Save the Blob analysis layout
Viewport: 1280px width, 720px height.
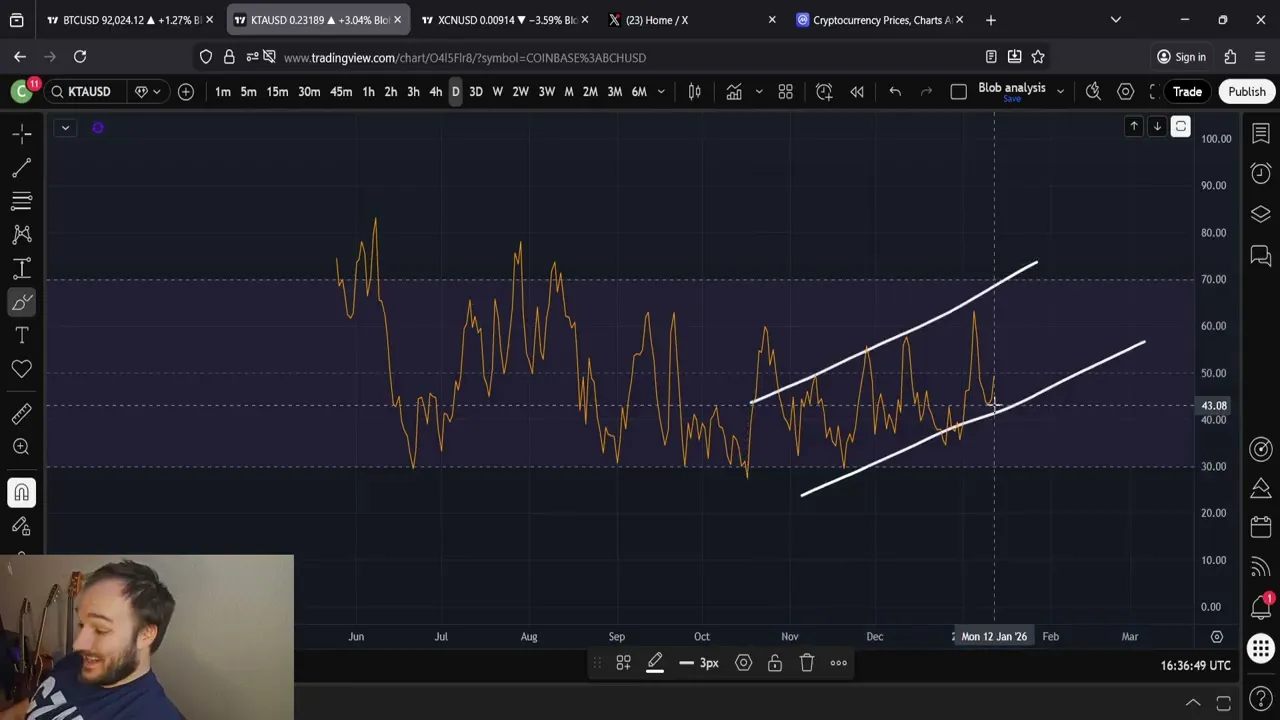pos(1012,99)
